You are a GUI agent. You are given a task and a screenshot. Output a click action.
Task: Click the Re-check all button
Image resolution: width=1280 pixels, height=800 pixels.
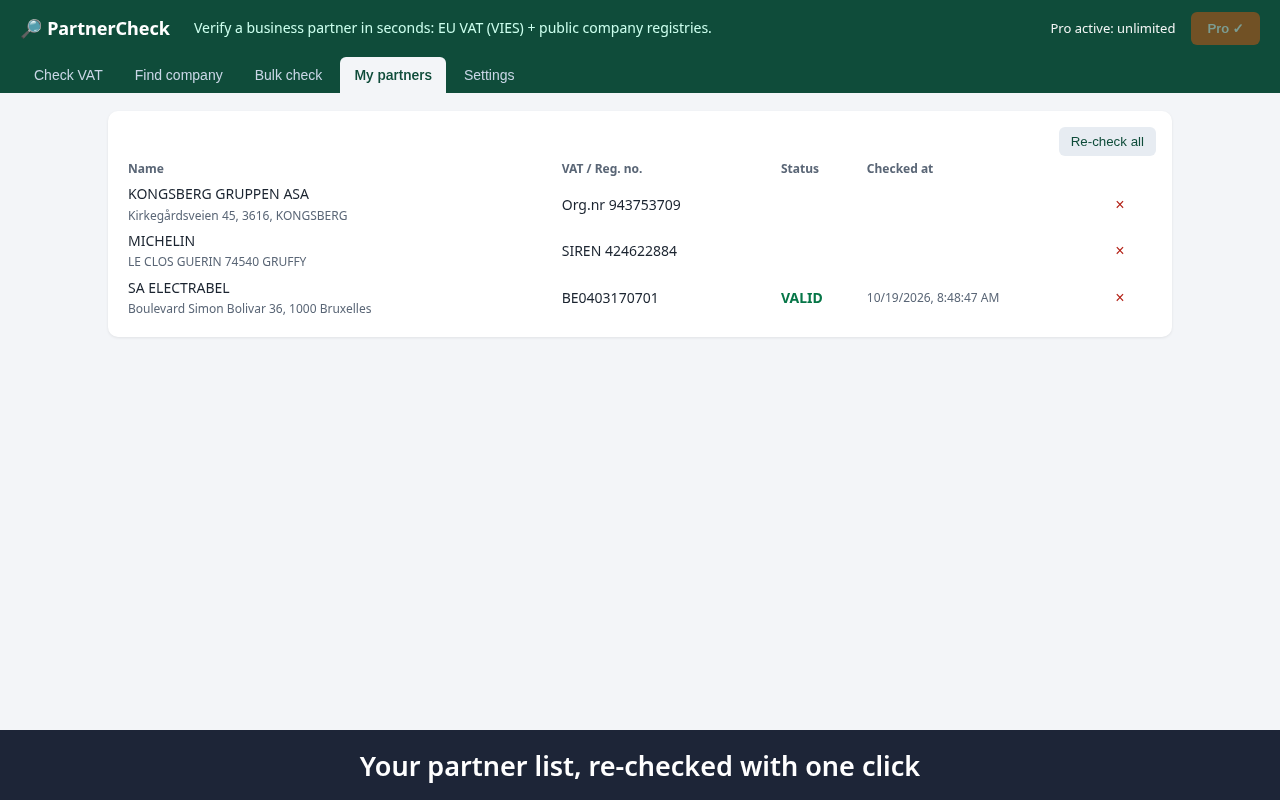(1107, 141)
